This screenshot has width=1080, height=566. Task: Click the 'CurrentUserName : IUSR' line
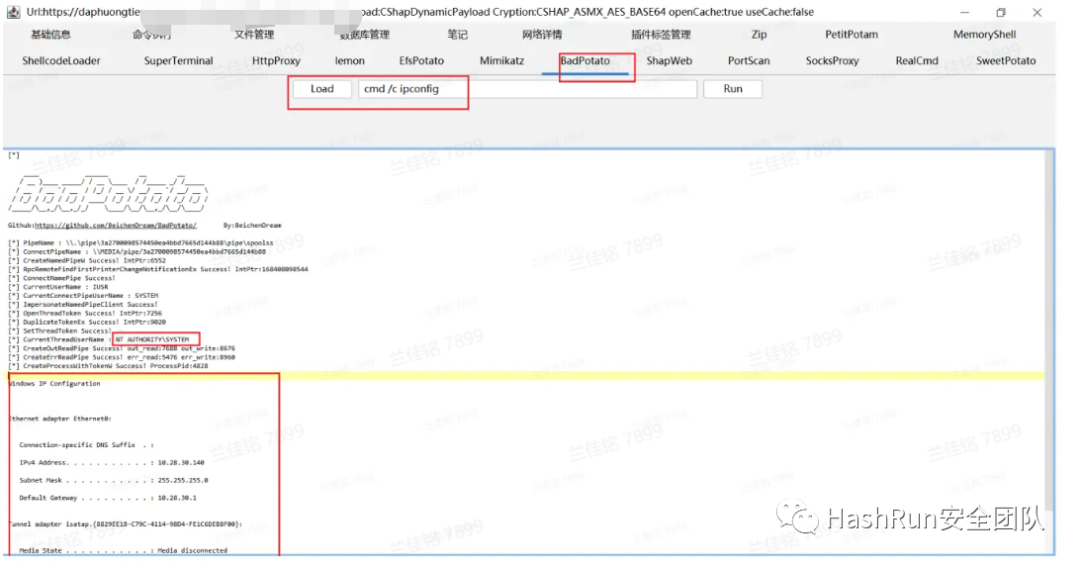pos(58,287)
